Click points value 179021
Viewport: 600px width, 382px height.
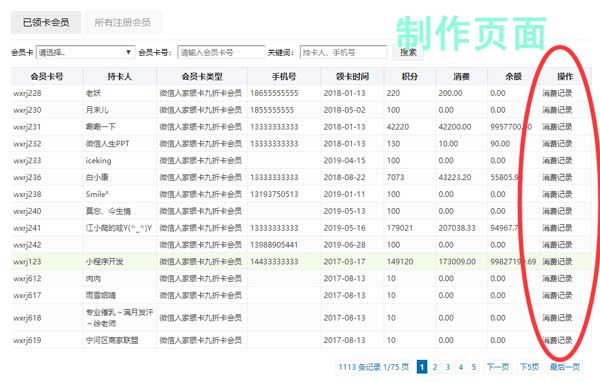click(x=400, y=228)
